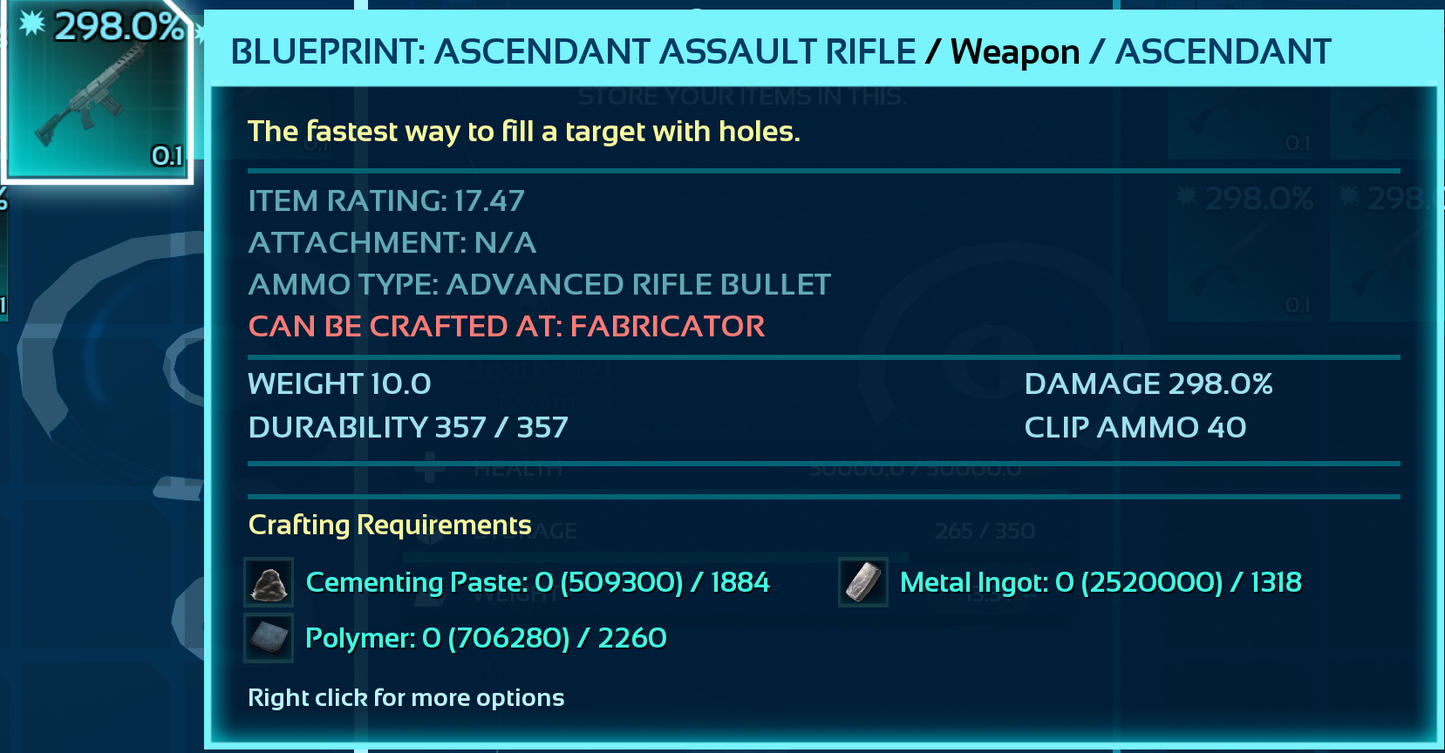1445x753 pixels.
Task: Click the Cementing Paste resource icon
Action: [268, 583]
